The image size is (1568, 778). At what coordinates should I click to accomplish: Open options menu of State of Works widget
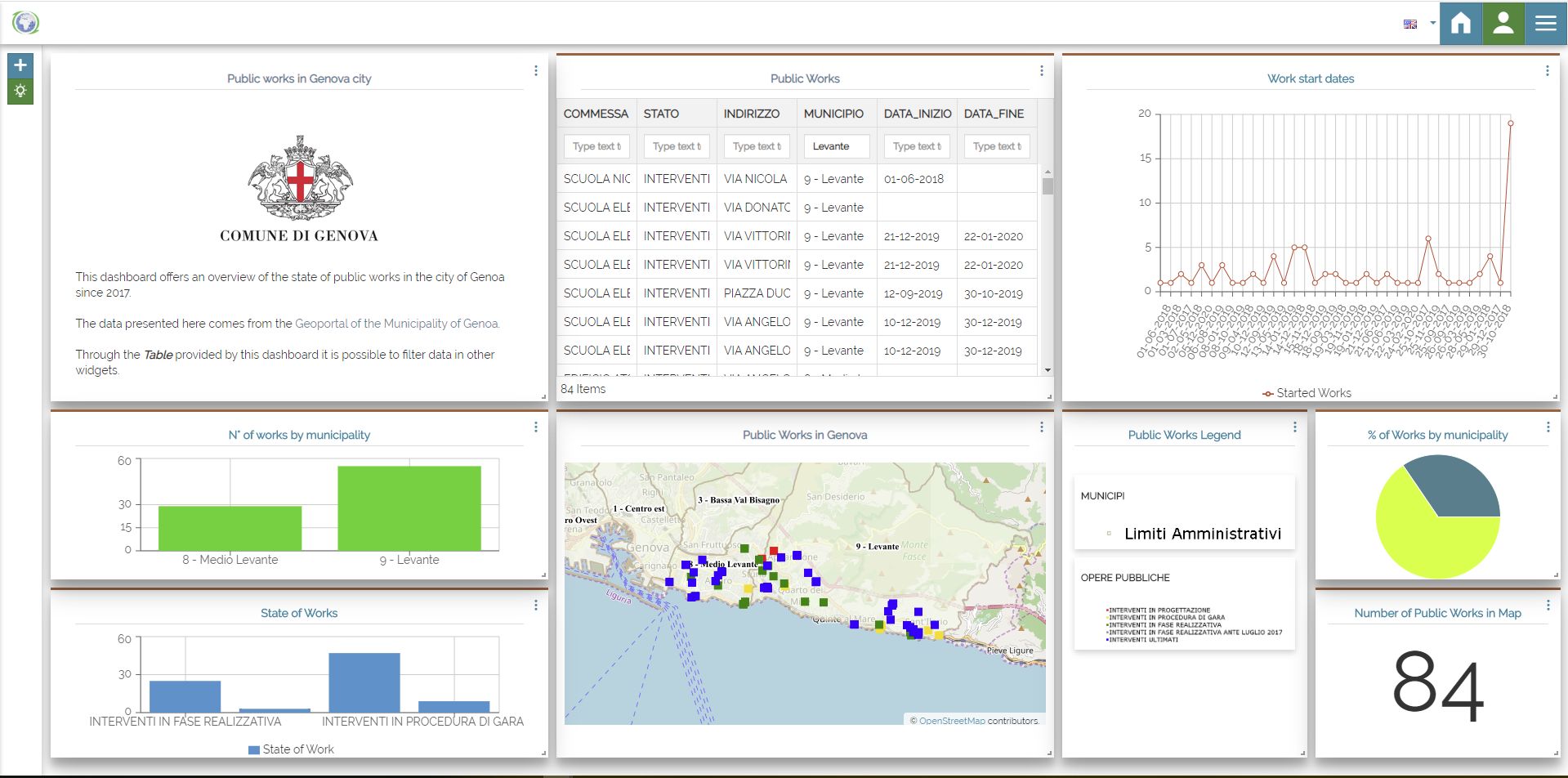pyautogui.click(x=536, y=605)
